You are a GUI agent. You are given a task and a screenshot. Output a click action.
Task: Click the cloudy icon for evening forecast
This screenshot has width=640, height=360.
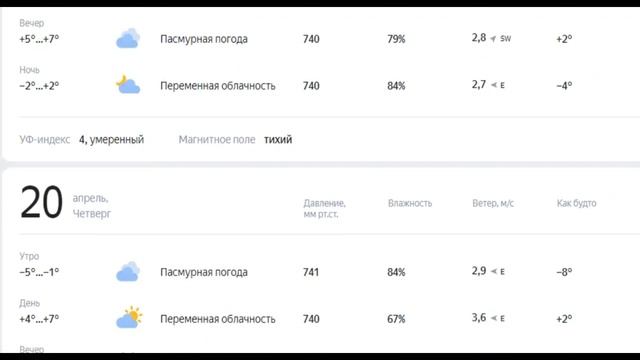pyautogui.click(x=128, y=38)
